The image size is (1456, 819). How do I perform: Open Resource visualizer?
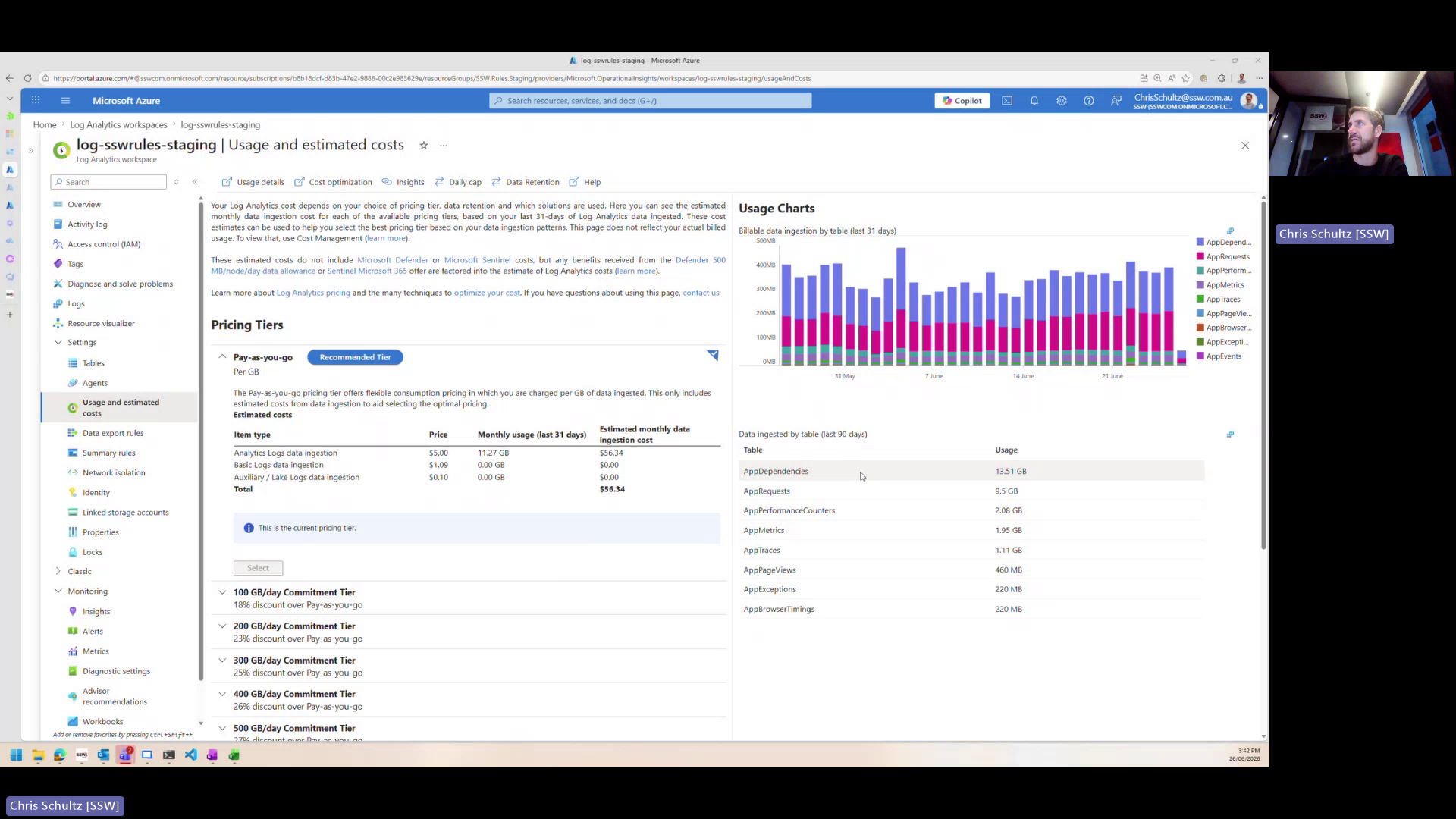click(101, 323)
